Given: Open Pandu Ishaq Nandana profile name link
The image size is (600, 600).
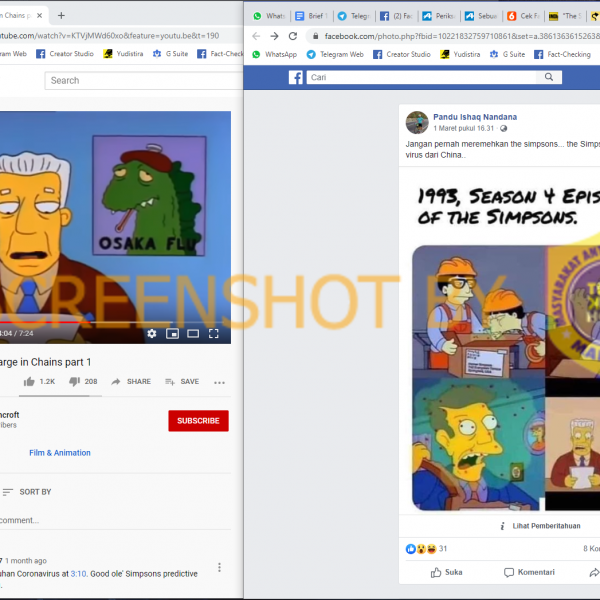Looking at the screenshot, I should (x=475, y=117).
